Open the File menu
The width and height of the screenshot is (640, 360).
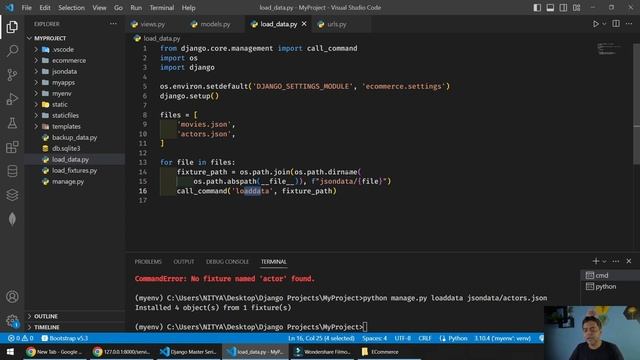click(x=27, y=8)
